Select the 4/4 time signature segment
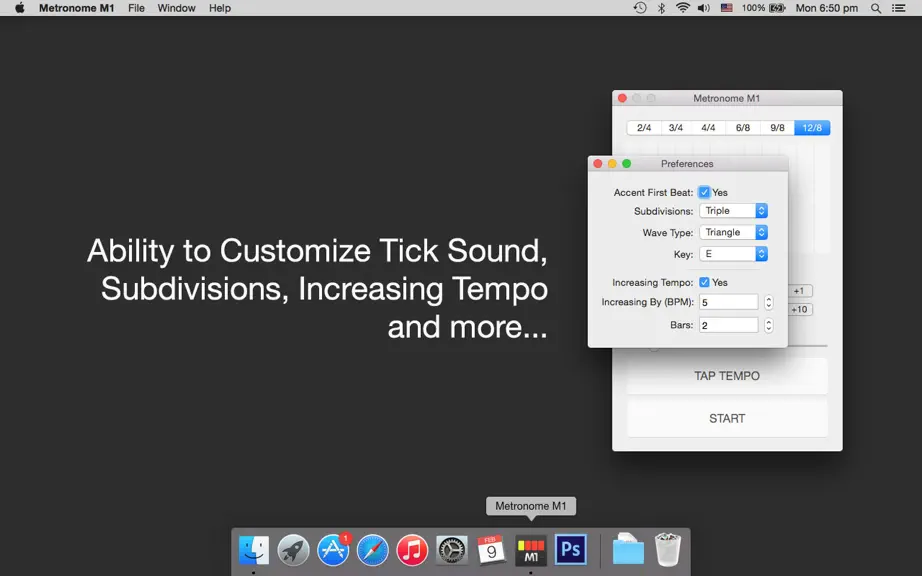The height and width of the screenshot is (576, 922). (708, 128)
